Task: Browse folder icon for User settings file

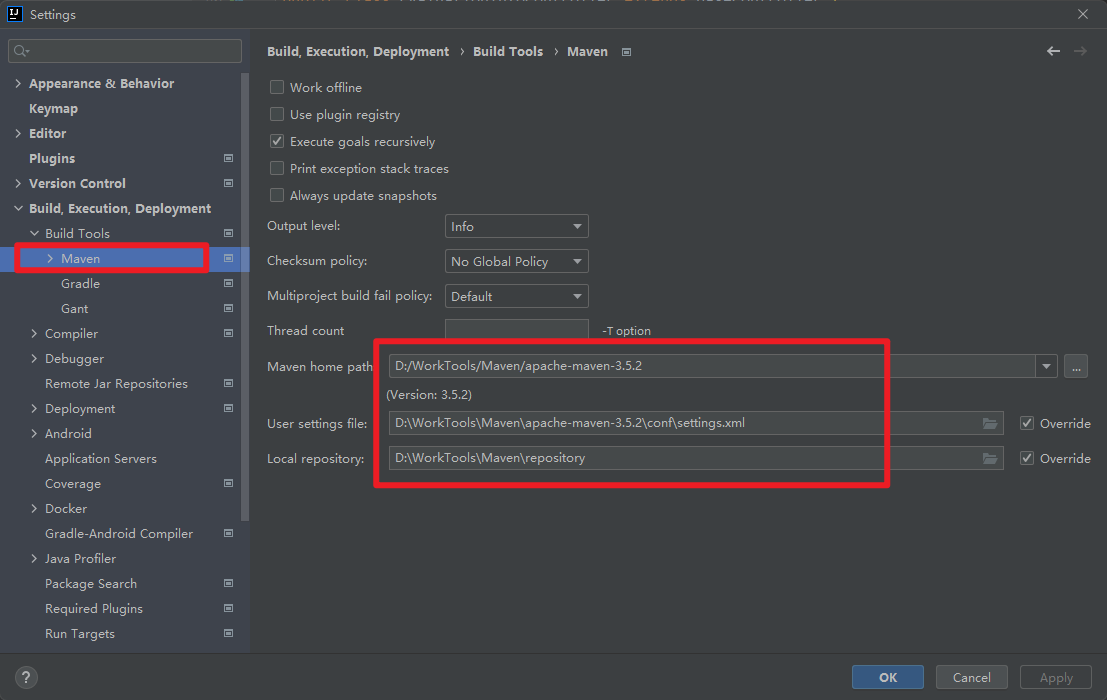Action: tap(990, 423)
